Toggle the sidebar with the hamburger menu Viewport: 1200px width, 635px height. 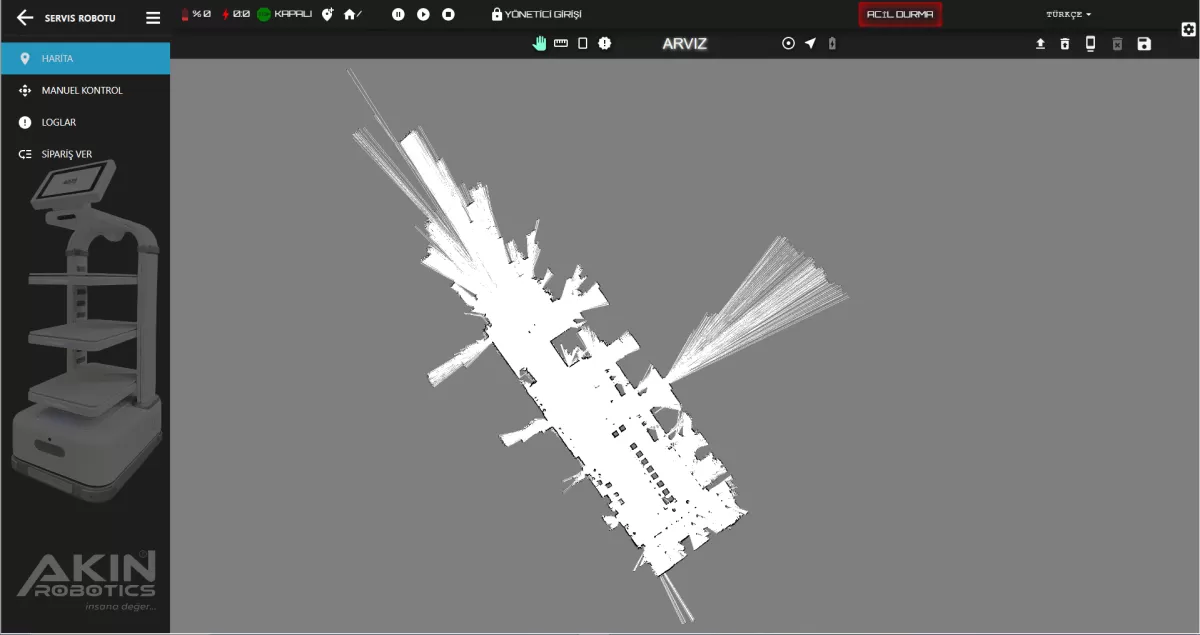pos(153,17)
